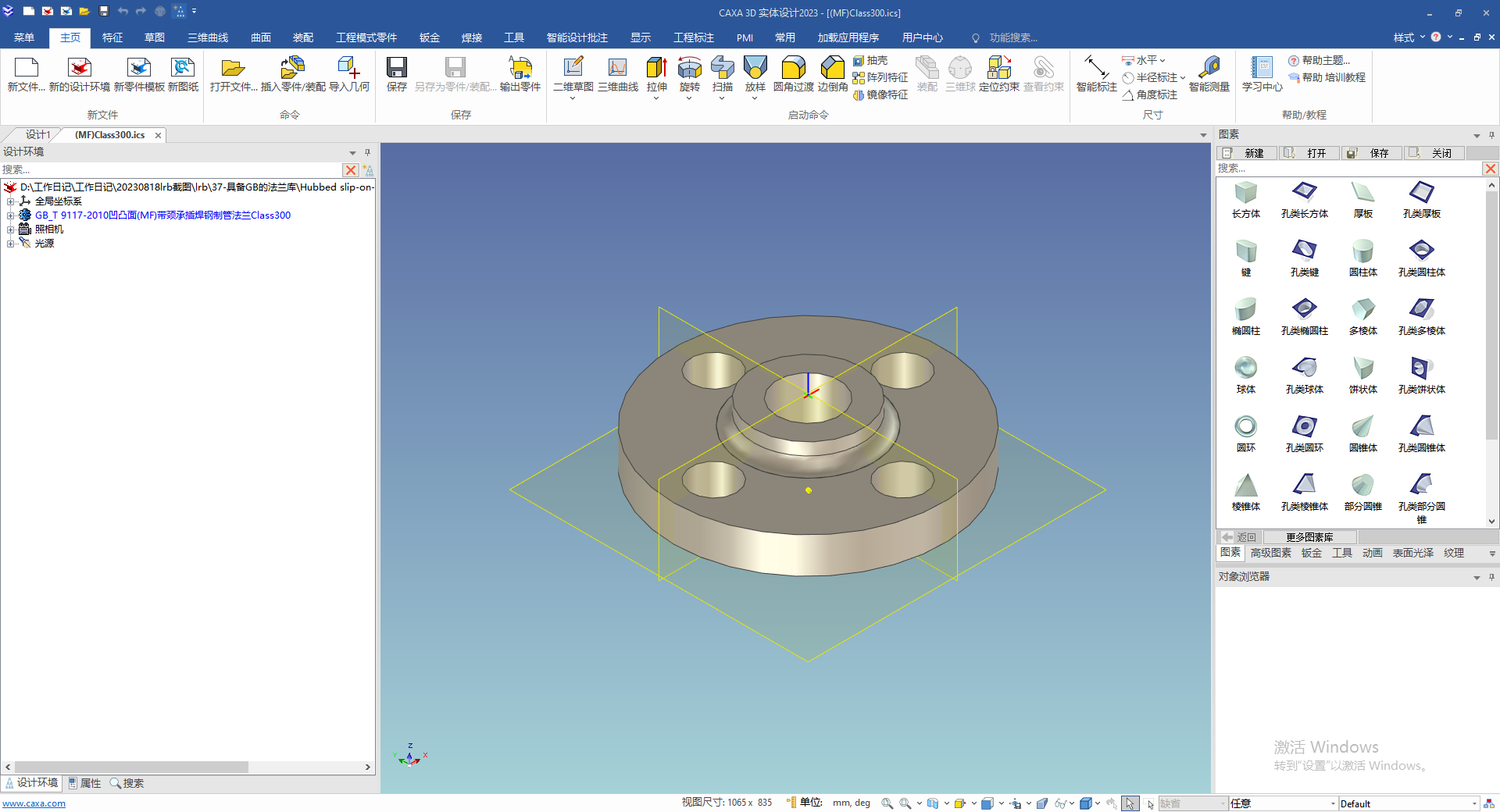Viewport: 1500px width, 812px height.
Task: Click the design tree horizontal scrollbar
Action: tap(131, 767)
